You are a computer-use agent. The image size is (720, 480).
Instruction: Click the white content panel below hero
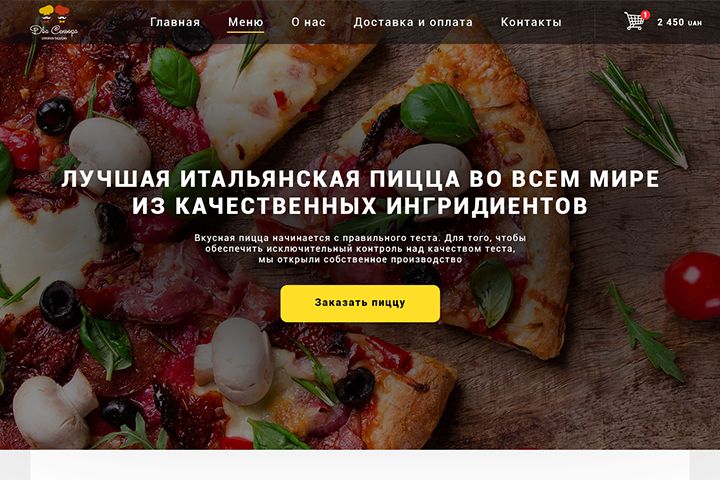[x=360, y=465]
